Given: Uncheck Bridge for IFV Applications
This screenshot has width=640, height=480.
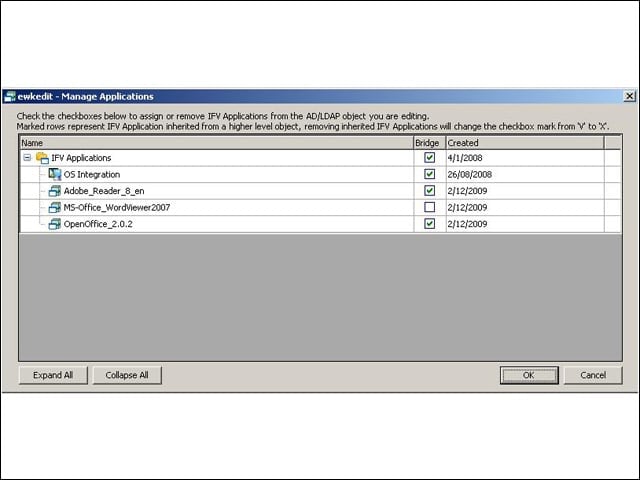Looking at the screenshot, I should click(x=429, y=158).
